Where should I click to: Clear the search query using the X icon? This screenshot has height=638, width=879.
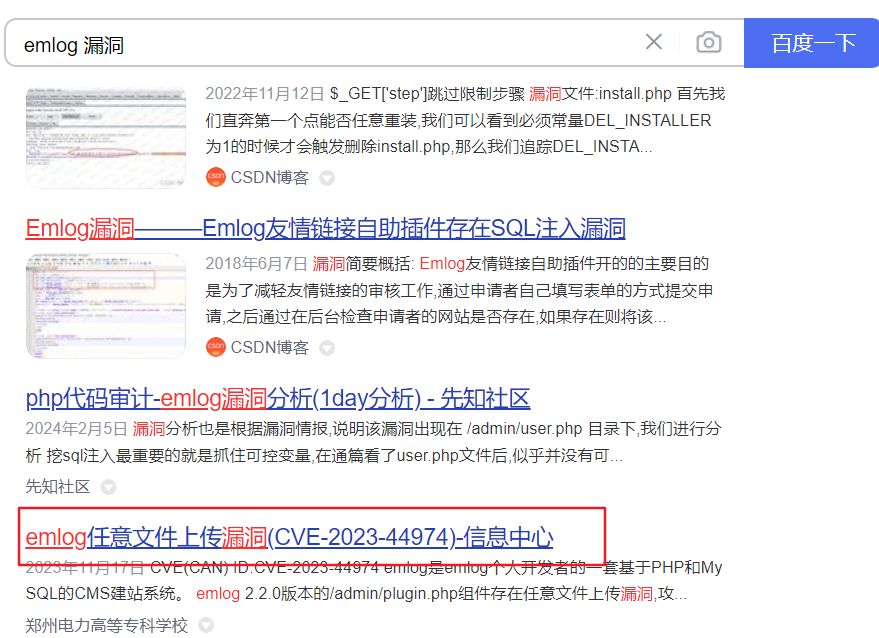click(x=654, y=41)
